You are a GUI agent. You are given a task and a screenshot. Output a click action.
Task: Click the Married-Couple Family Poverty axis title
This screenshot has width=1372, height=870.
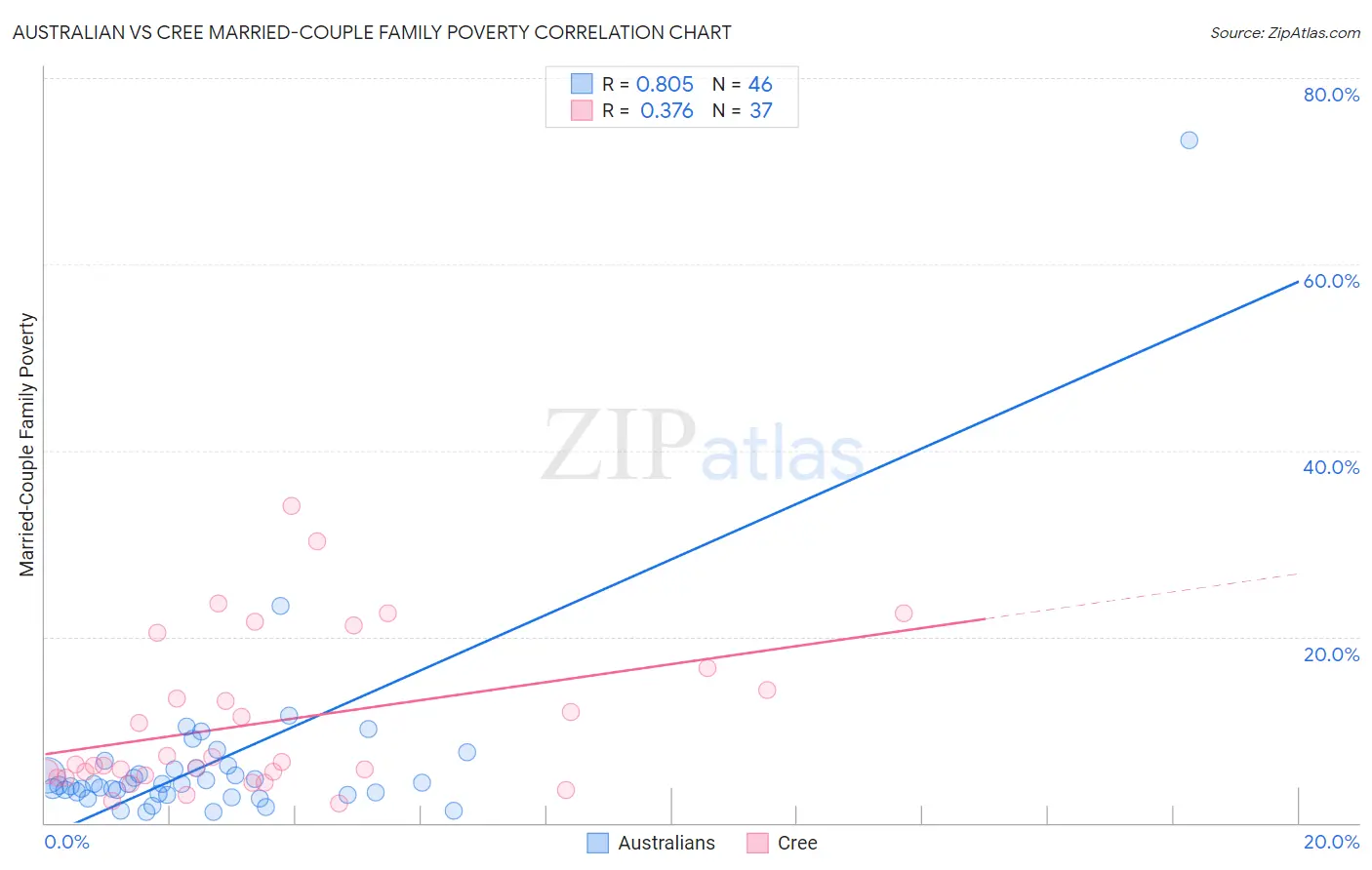coord(27,445)
